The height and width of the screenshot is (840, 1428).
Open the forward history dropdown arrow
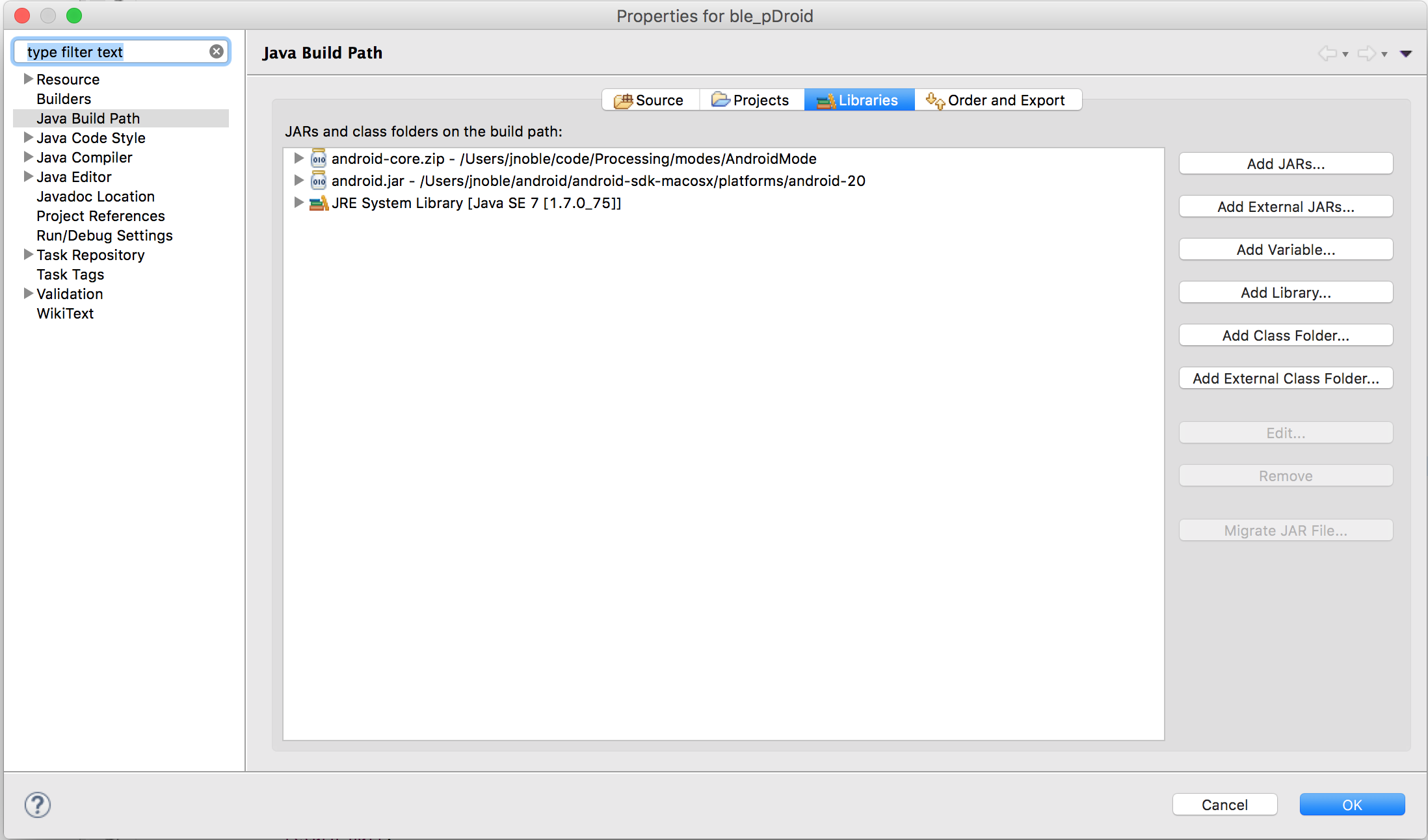[x=1384, y=54]
